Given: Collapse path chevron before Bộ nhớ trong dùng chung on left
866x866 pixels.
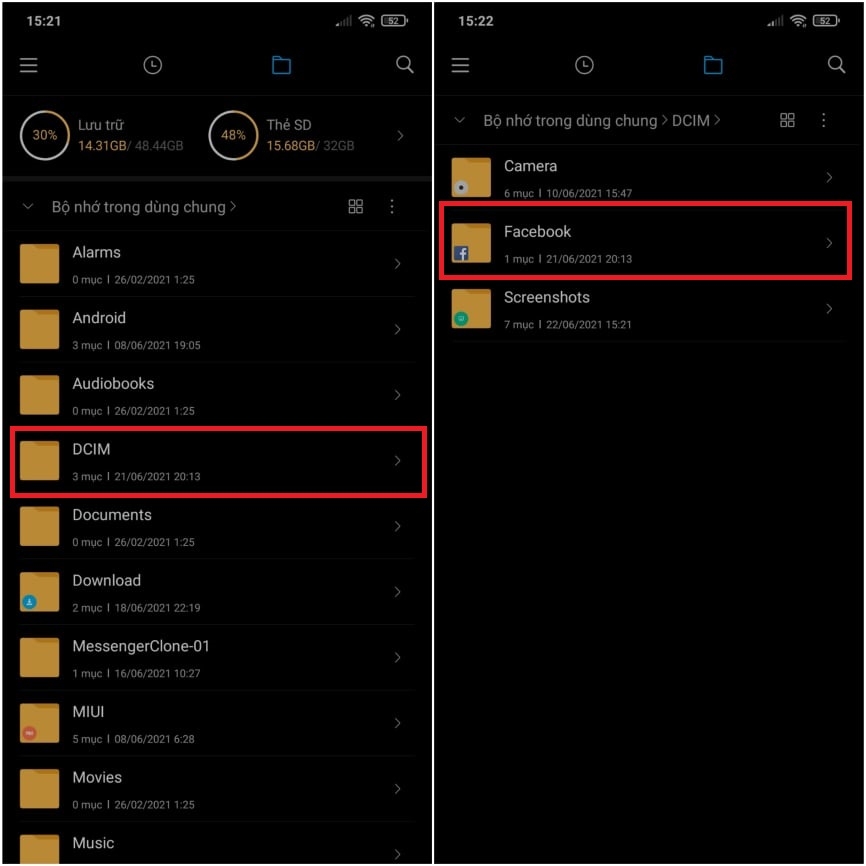Looking at the screenshot, I should tap(28, 207).
